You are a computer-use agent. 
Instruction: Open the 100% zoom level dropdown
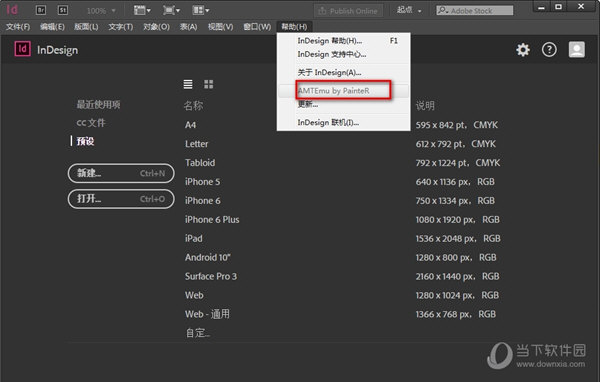[101, 11]
